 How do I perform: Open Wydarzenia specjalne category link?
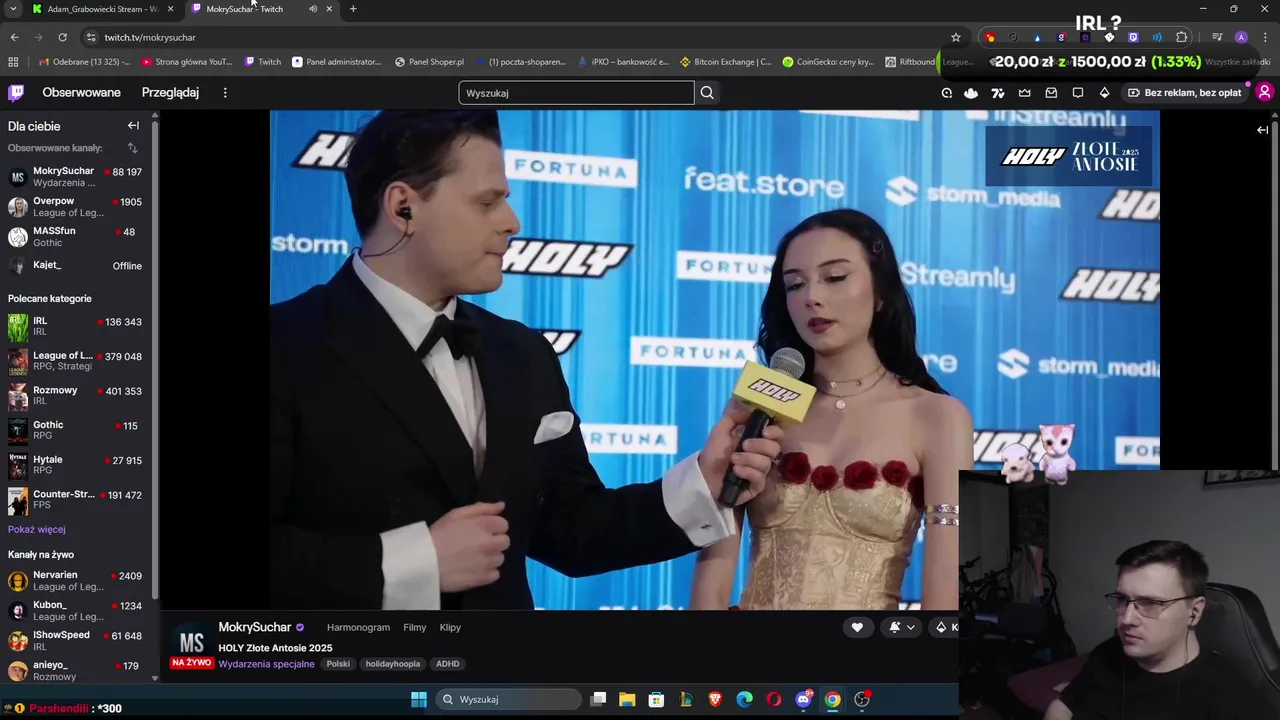coord(266,664)
